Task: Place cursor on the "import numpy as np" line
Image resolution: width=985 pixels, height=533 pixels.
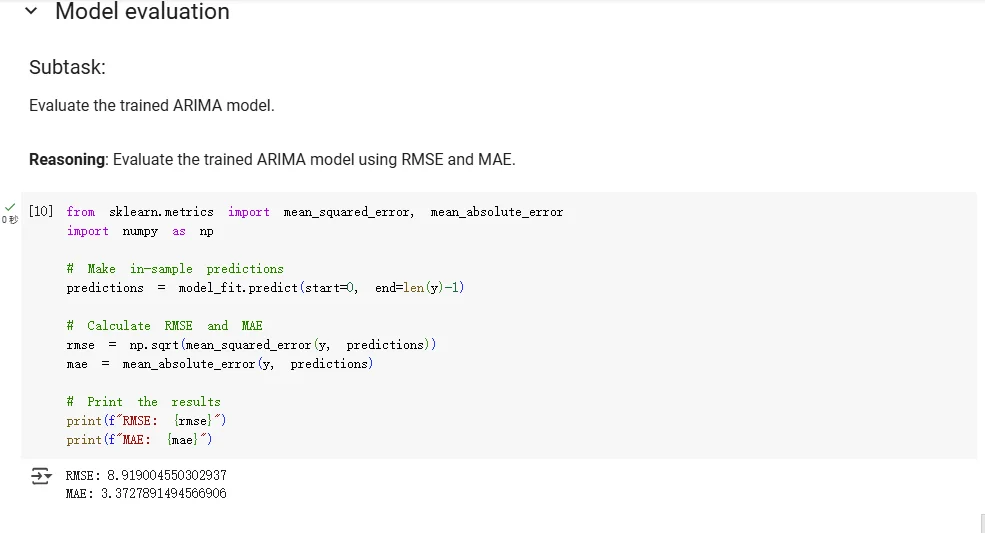Action: (x=140, y=231)
